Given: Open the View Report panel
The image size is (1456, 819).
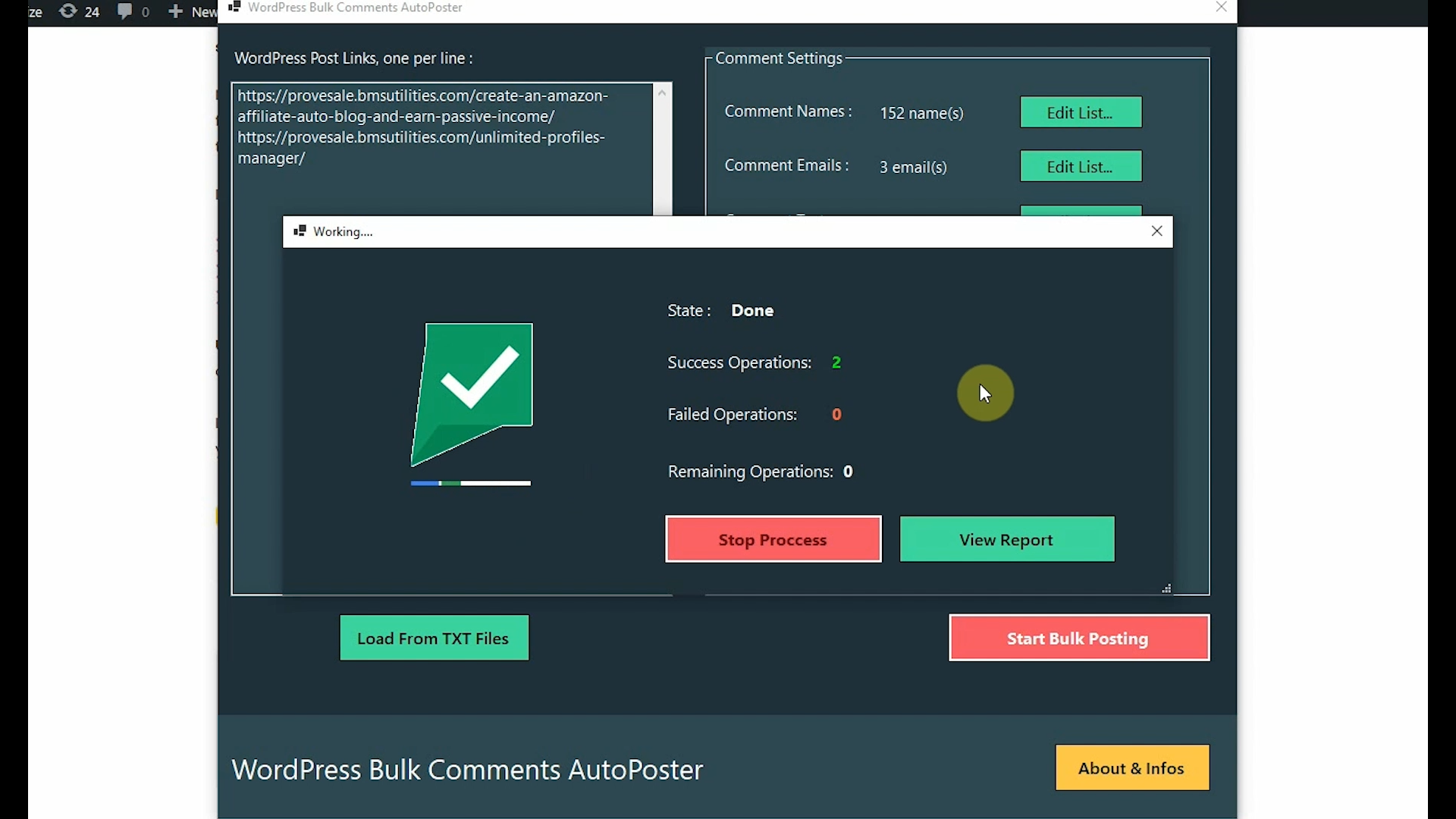Looking at the screenshot, I should pos(1006,539).
